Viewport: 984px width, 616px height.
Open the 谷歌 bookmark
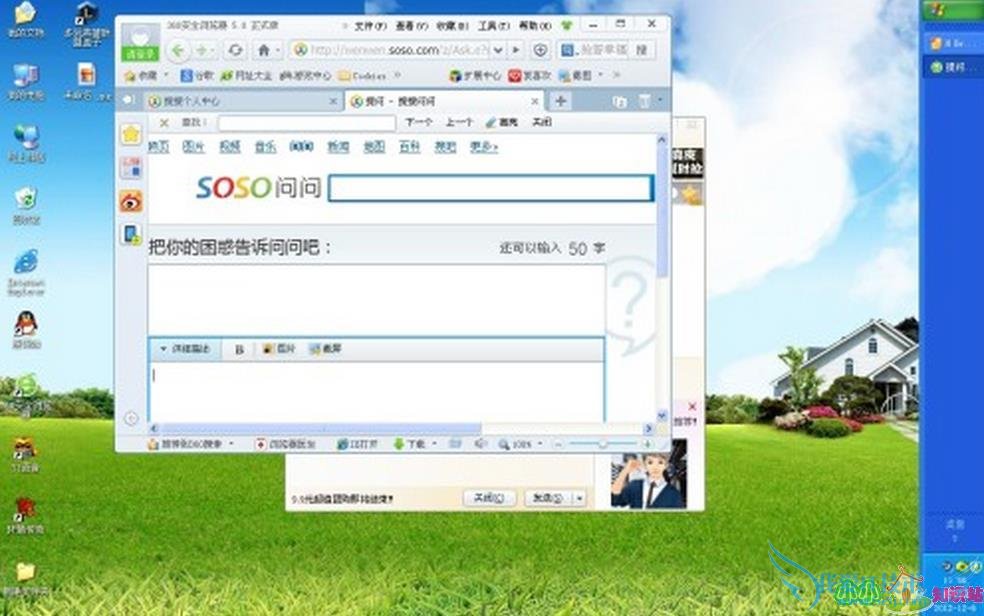click(197, 76)
